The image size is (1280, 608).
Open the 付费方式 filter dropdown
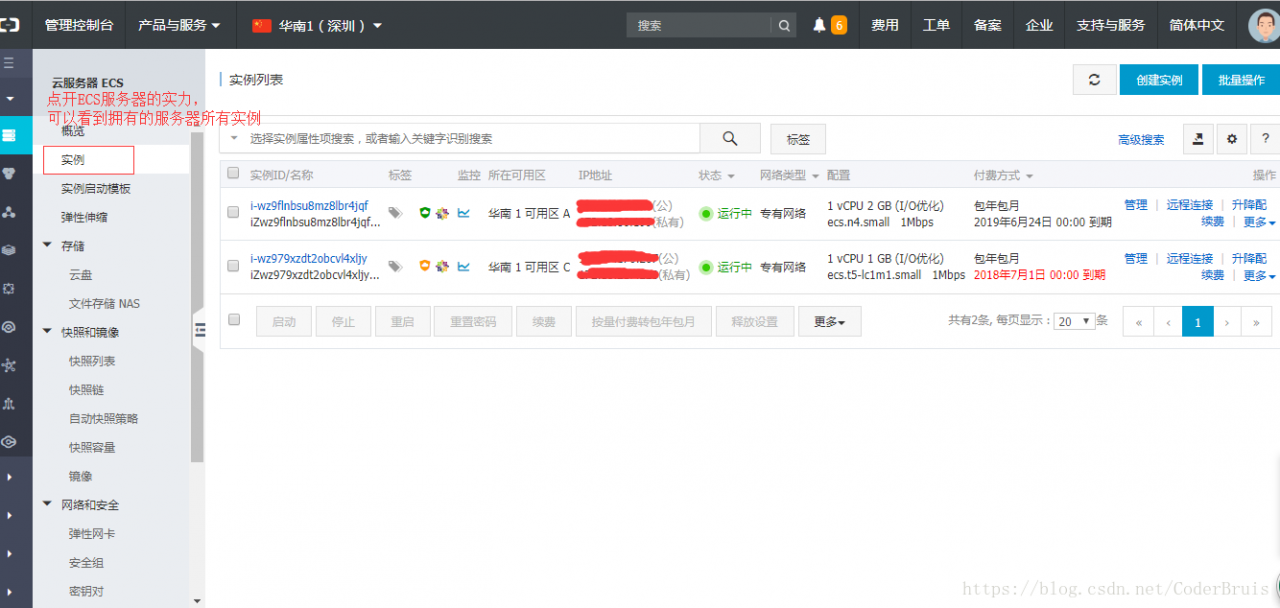(1003, 175)
